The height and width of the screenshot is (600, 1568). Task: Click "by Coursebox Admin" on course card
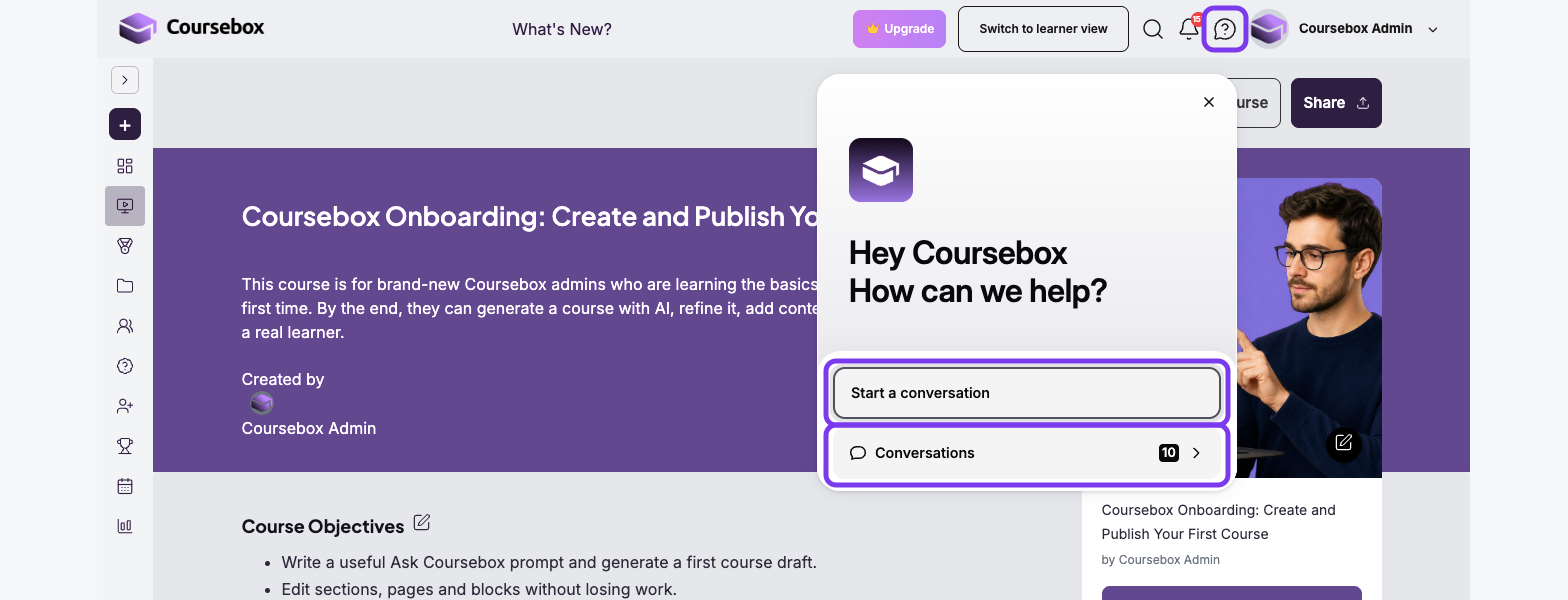[1160, 560]
